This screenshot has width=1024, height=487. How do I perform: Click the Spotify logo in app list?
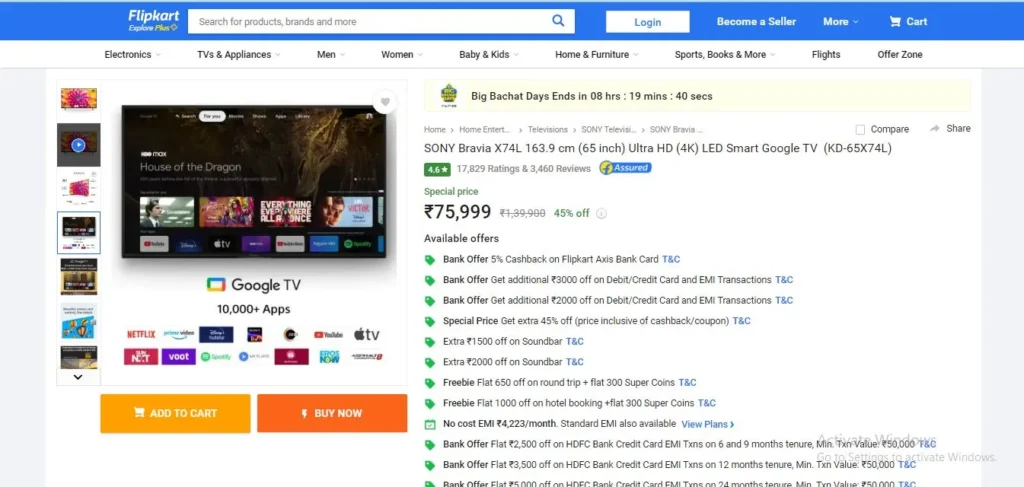[x=216, y=356]
